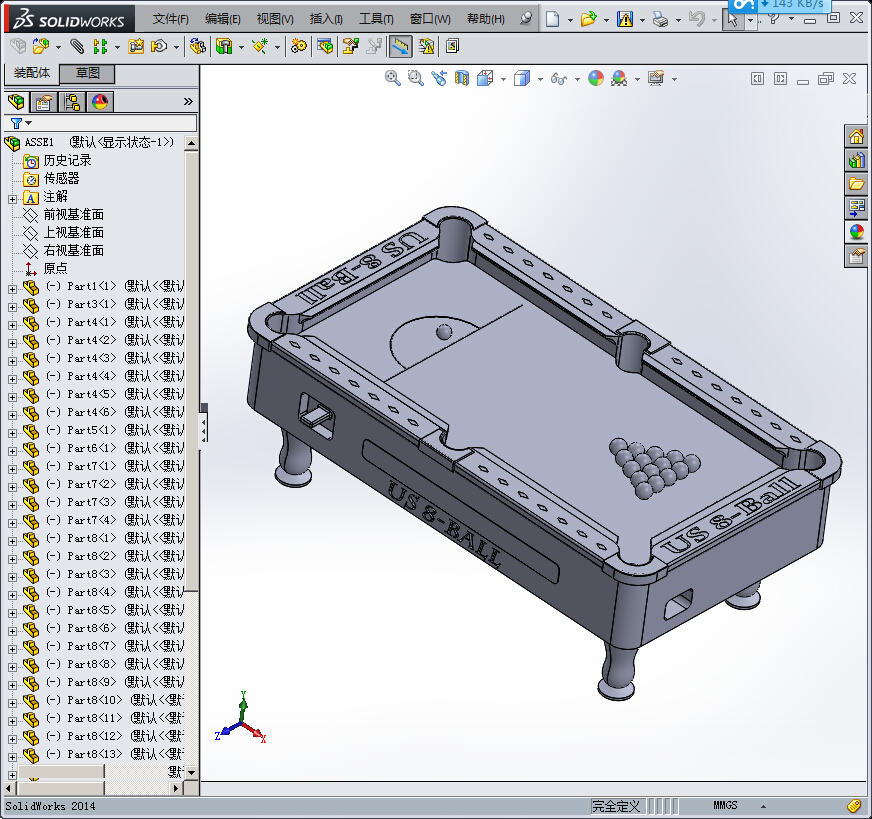Click the Assembly Features icon
Image resolution: width=872 pixels, height=819 pixels.
[x=224, y=46]
